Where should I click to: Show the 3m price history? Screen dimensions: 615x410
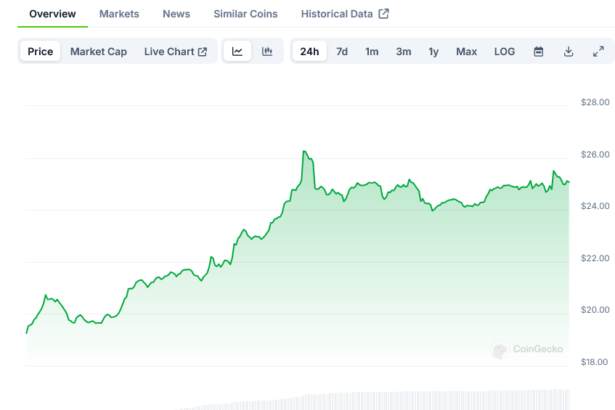point(403,51)
